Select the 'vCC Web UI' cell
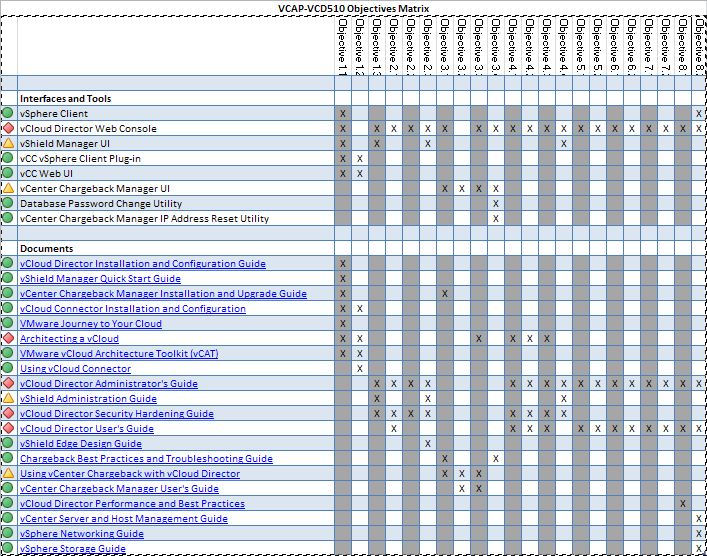 tap(176, 173)
